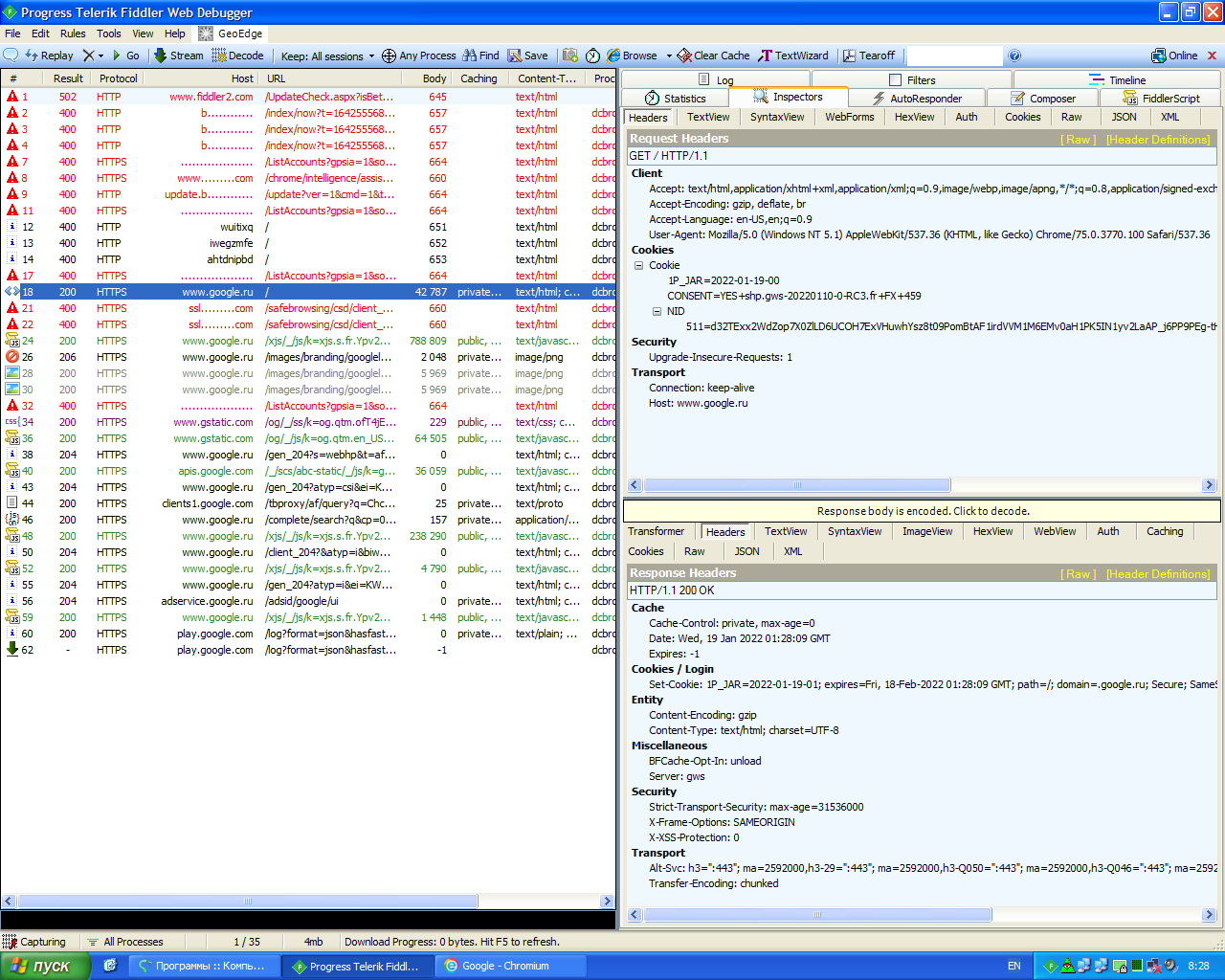Select request WebForms tab
The height and width of the screenshot is (980, 1225).
coord(850,117)
